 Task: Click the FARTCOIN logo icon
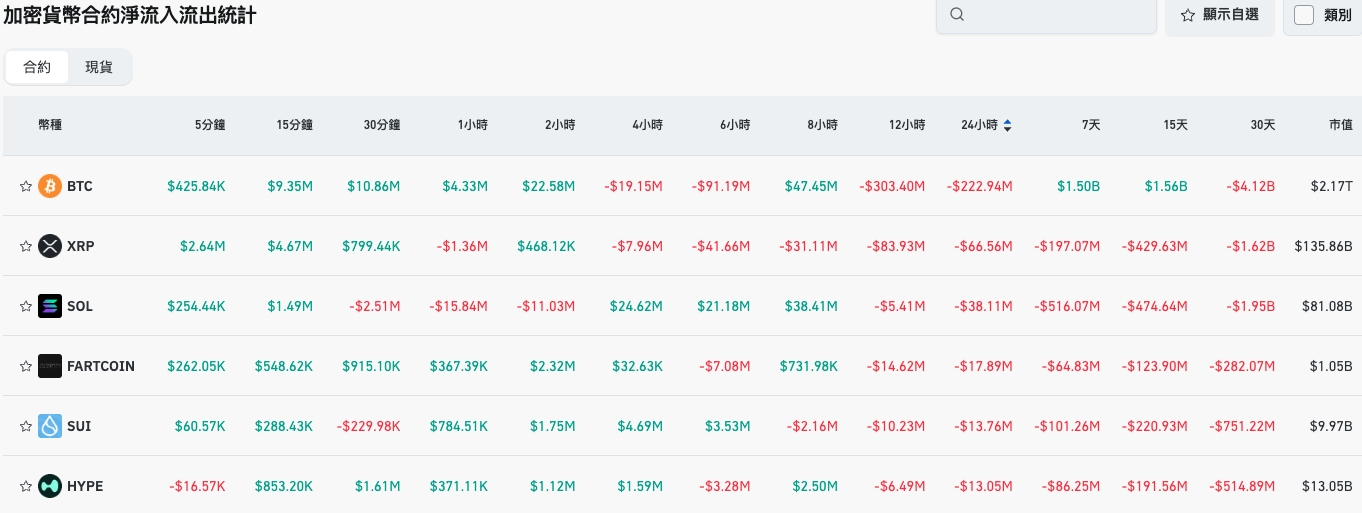coord(50,366)
